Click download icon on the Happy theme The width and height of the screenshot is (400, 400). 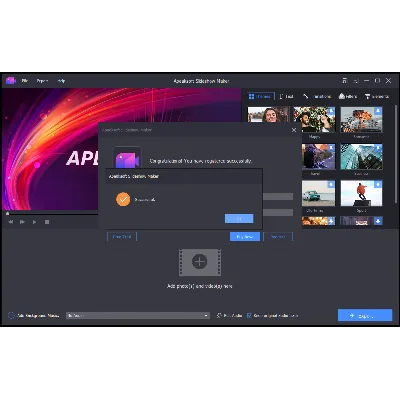coord(331,111)
